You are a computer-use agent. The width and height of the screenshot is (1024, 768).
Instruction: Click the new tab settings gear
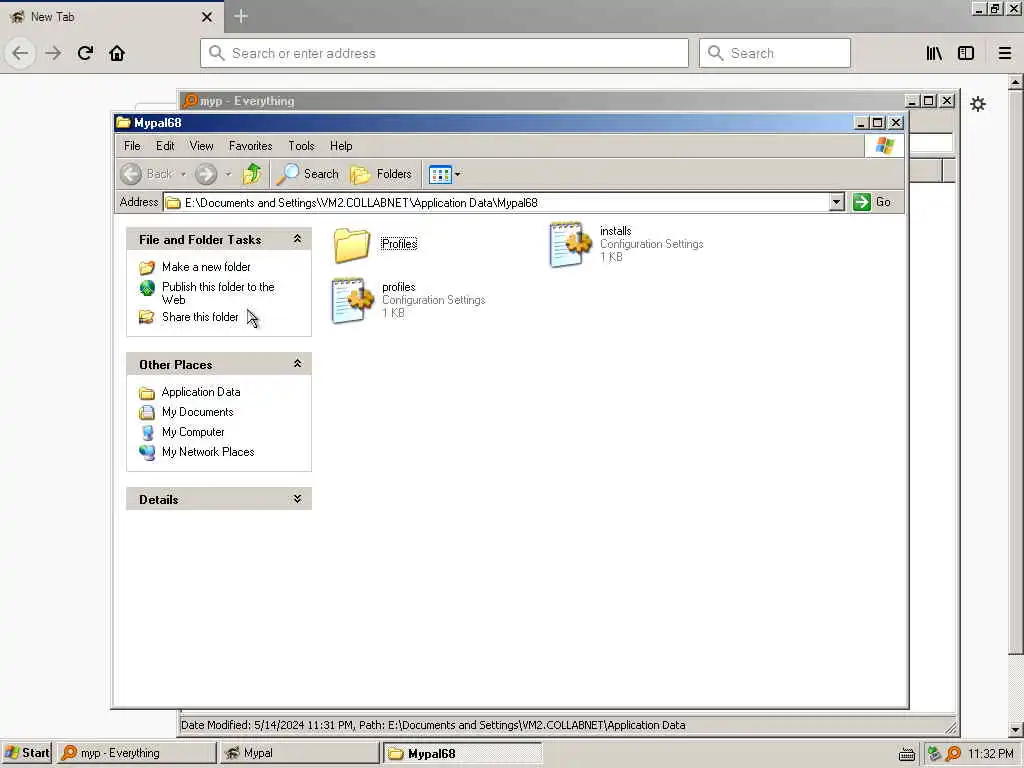pyautogui.click(x=978, y=104)
